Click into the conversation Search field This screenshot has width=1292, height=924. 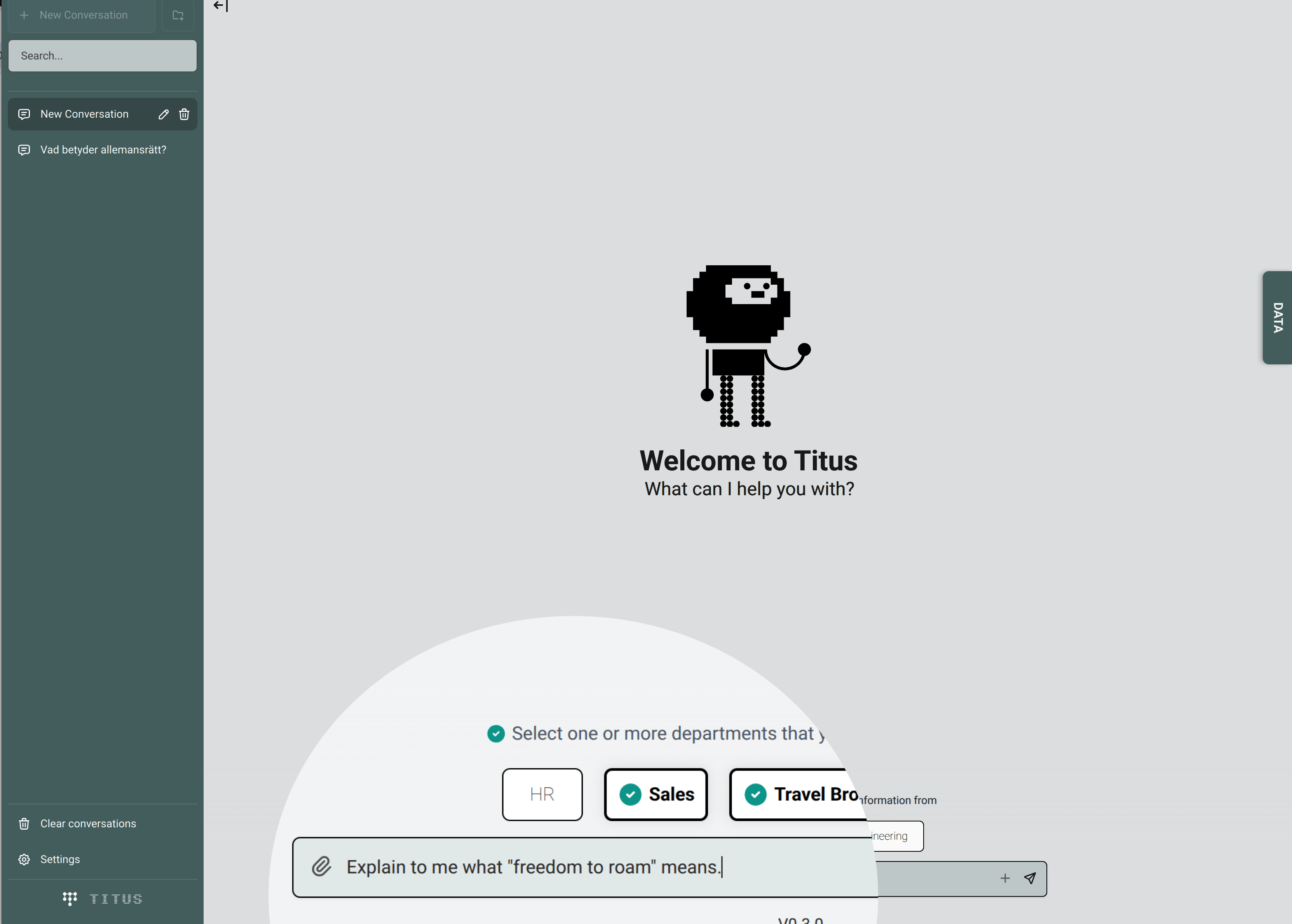pyautogui.click(x=103, y=56)
